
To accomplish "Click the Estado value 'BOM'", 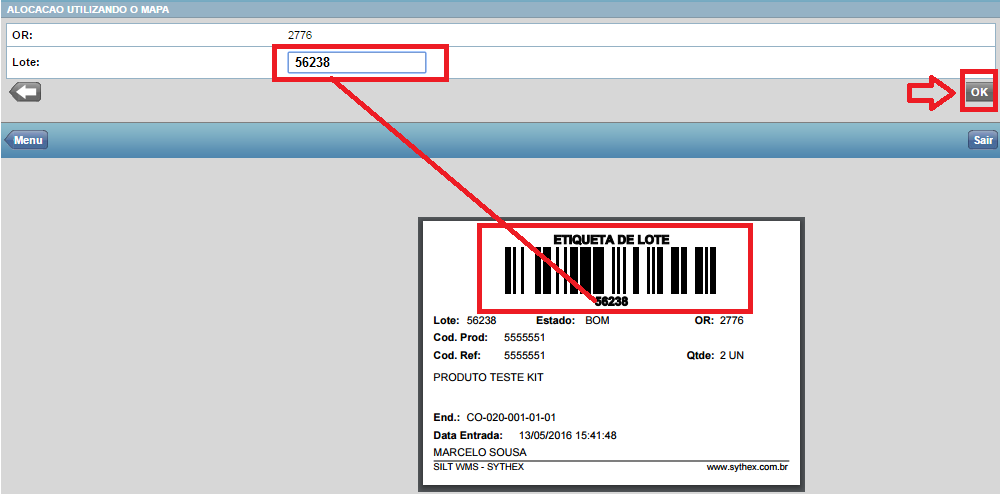I will coord(597,320).
